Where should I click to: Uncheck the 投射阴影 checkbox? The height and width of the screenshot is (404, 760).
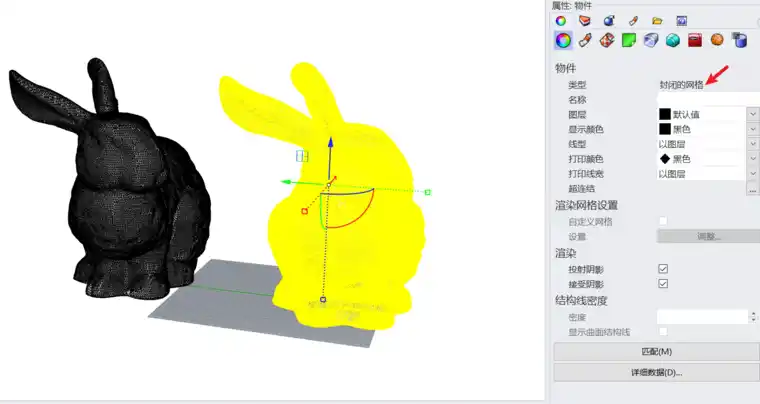pyautogui.click(x=663, y=269)
